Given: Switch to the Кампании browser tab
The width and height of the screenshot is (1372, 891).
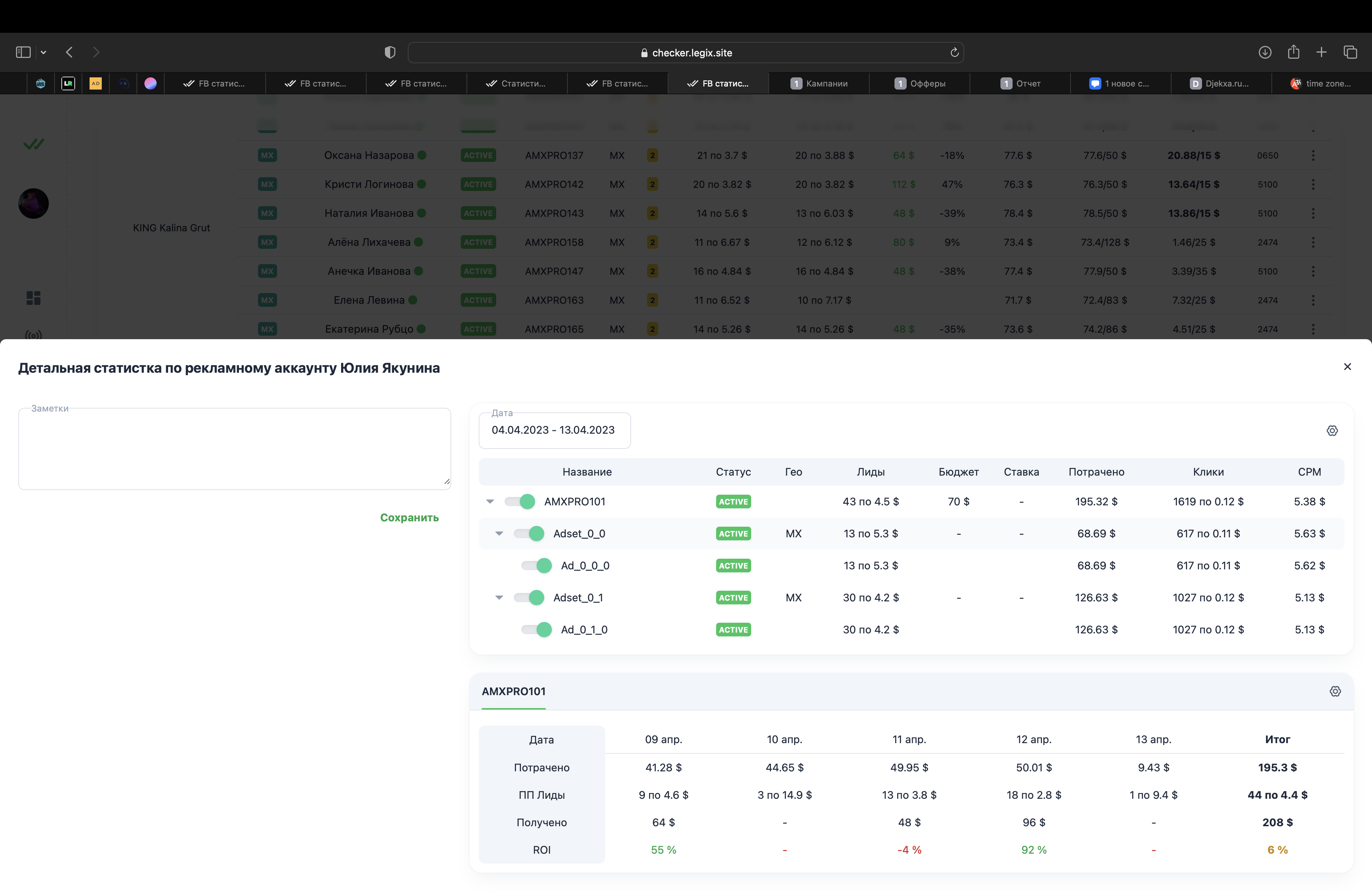Looking at the screenshot, I should [819, 83].
